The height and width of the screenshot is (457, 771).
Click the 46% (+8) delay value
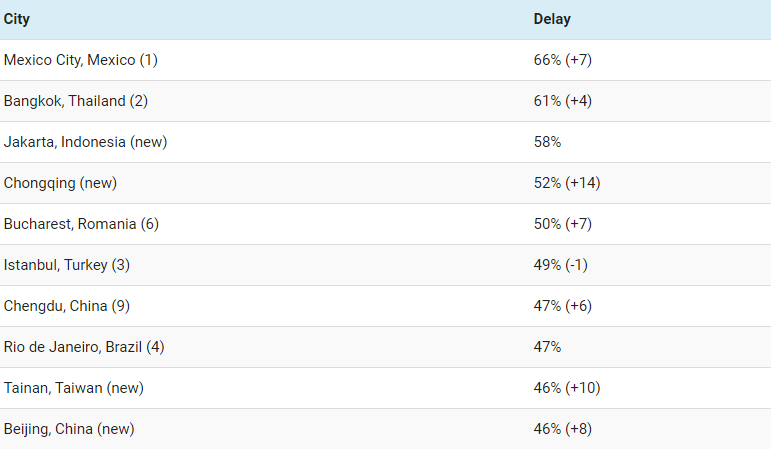563,429
